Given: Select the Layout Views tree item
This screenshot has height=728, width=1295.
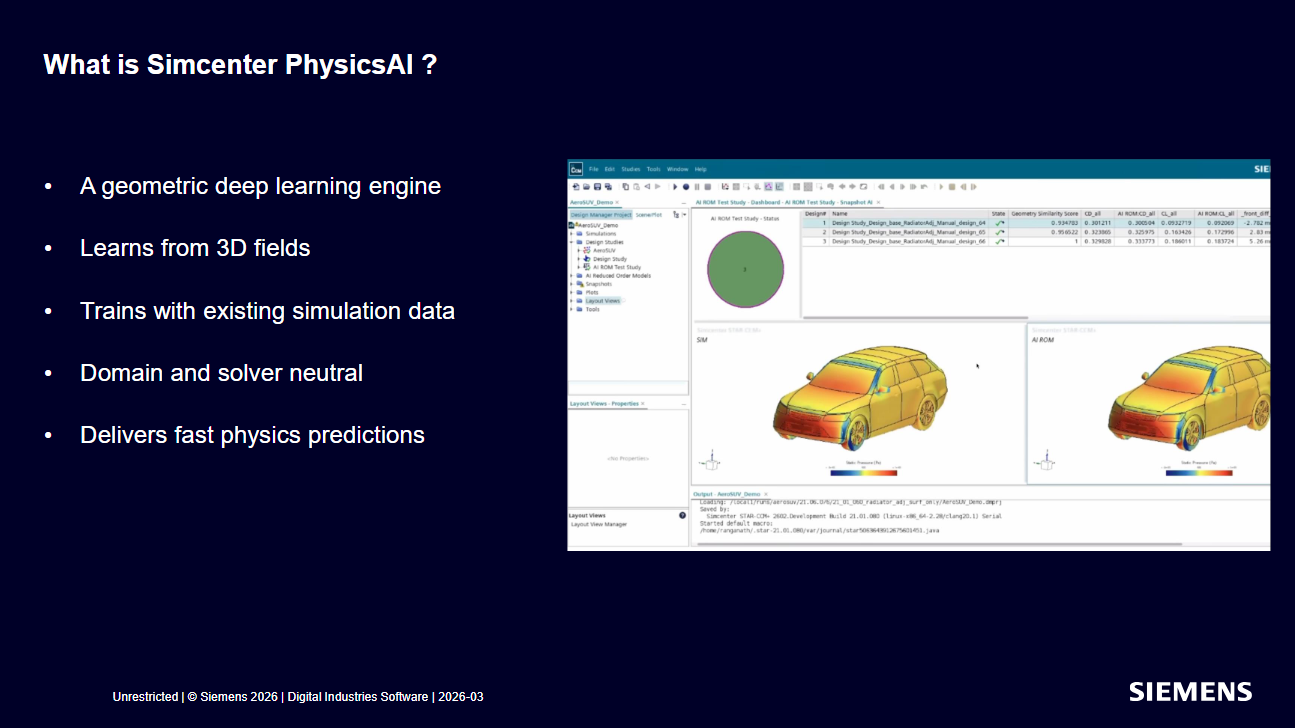Looking at the screenshot, I should coord(603,301).
